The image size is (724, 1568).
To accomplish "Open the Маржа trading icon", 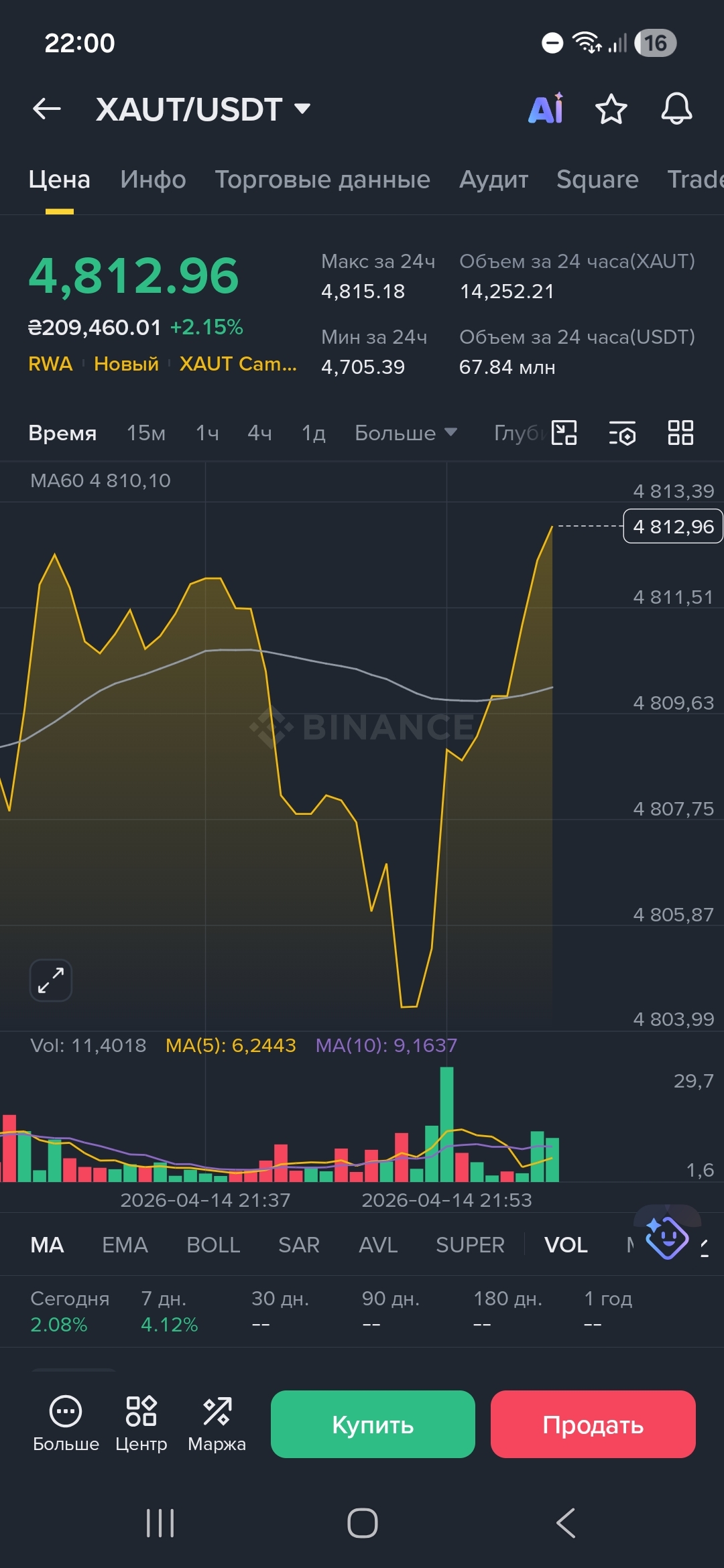I will (217, 1424).
